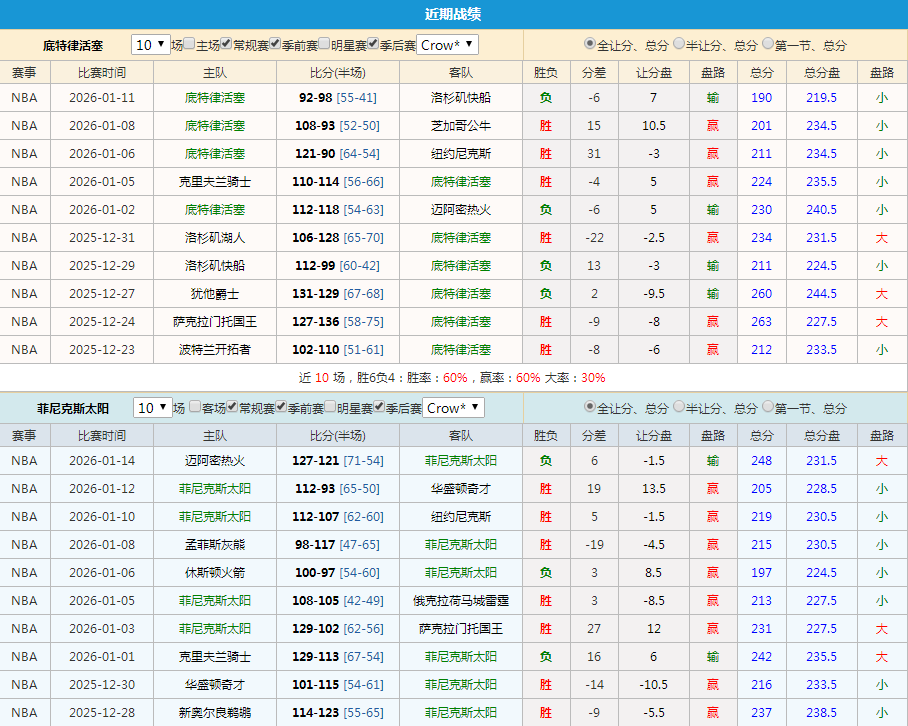Select the 全让分、总分 radio option for the Suns
The height and width of the screenshot is (726, 908).
click(x=587, y=408)
